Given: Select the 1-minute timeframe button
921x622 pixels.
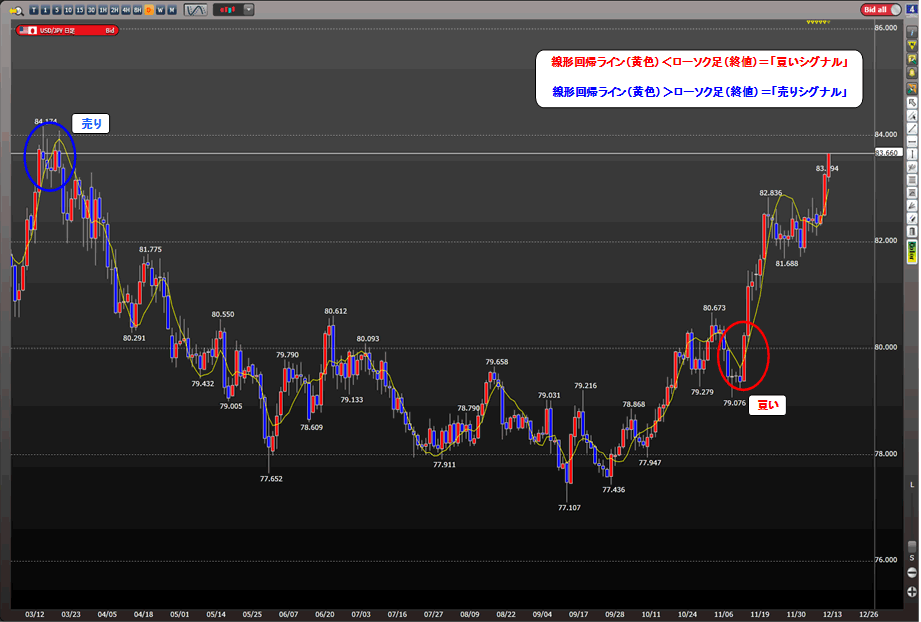Looking at the screenshot, I should tap(45, 10).
